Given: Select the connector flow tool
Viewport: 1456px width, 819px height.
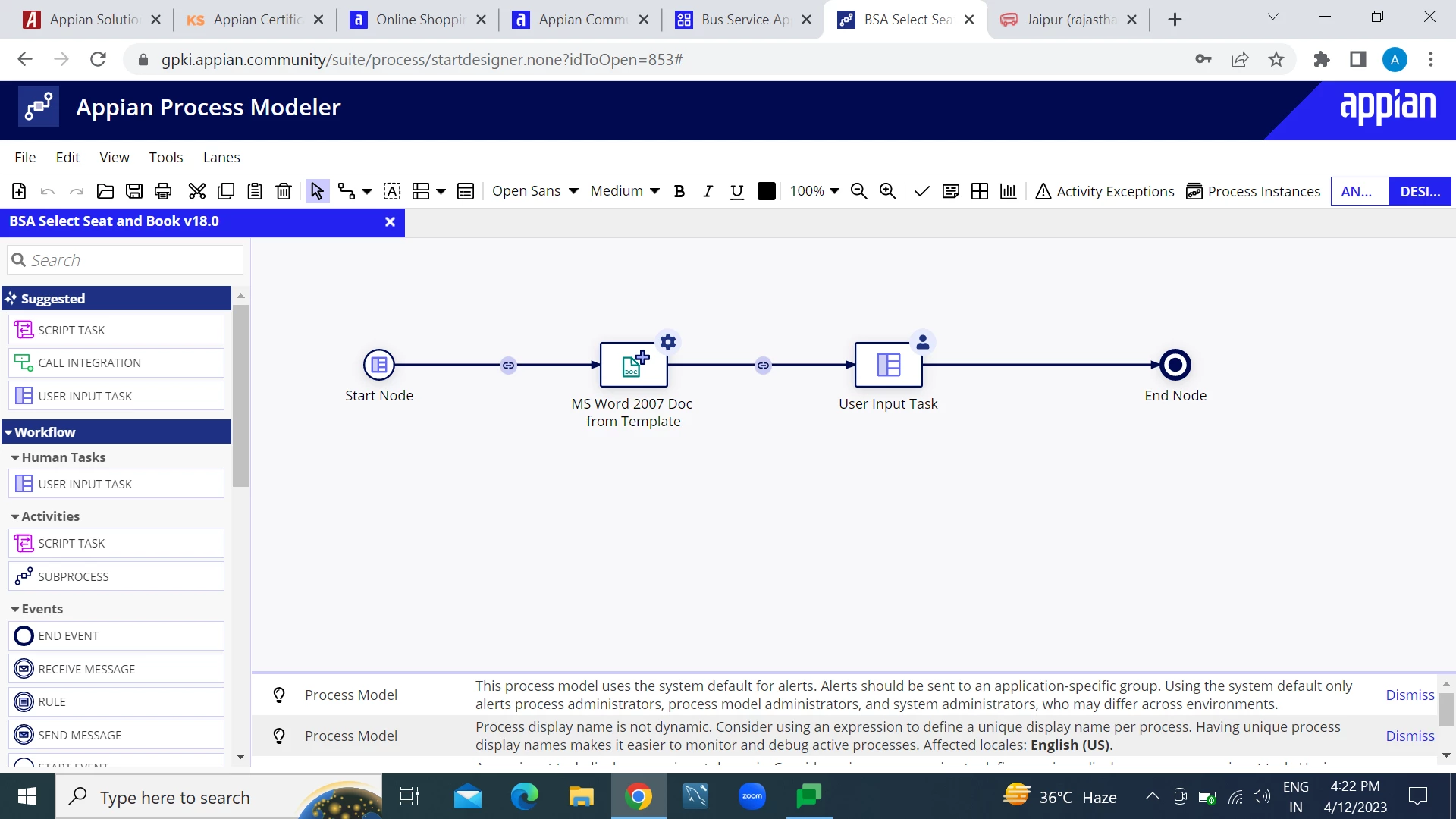Looking at the screenshot, I should [x=347, y=191].
